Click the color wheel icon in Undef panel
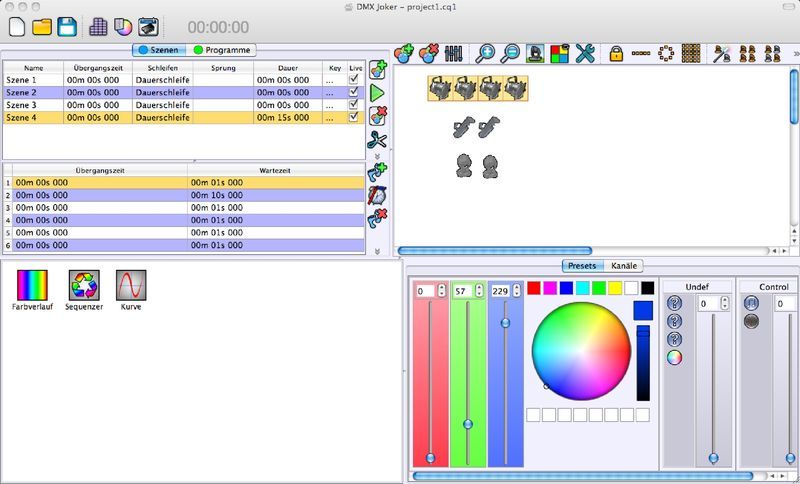This screenshot has height=484, width=800. click(674, 358)
